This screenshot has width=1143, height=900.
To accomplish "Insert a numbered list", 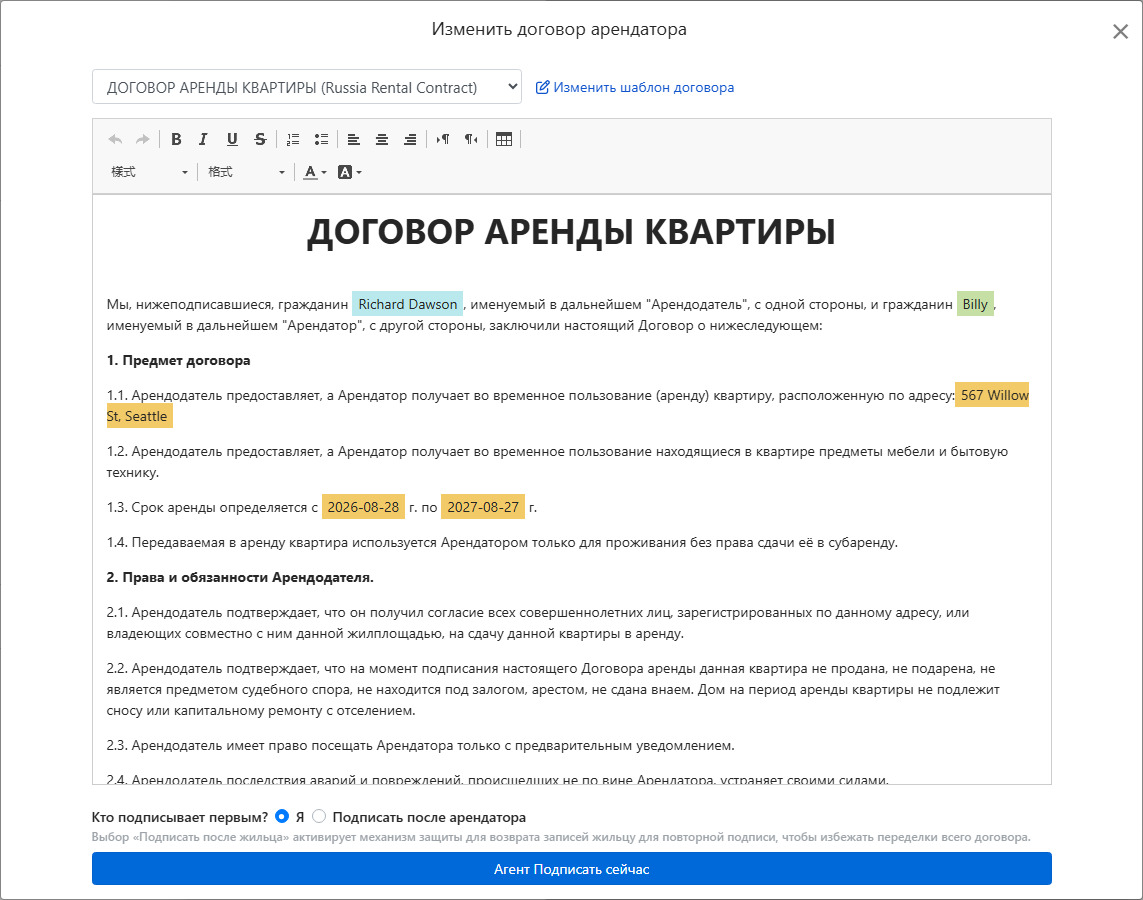I will click(x=293, y=139).
